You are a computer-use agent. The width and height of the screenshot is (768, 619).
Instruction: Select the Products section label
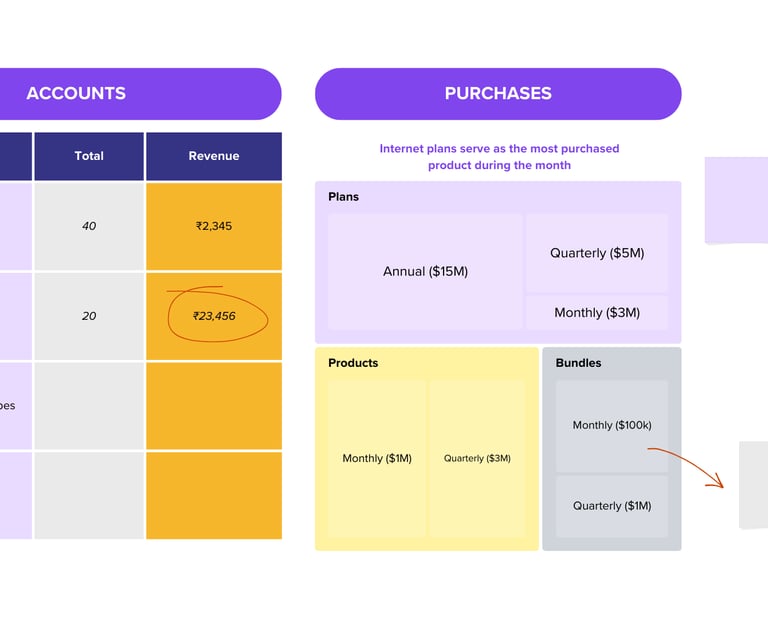click(x=353, y=363)
